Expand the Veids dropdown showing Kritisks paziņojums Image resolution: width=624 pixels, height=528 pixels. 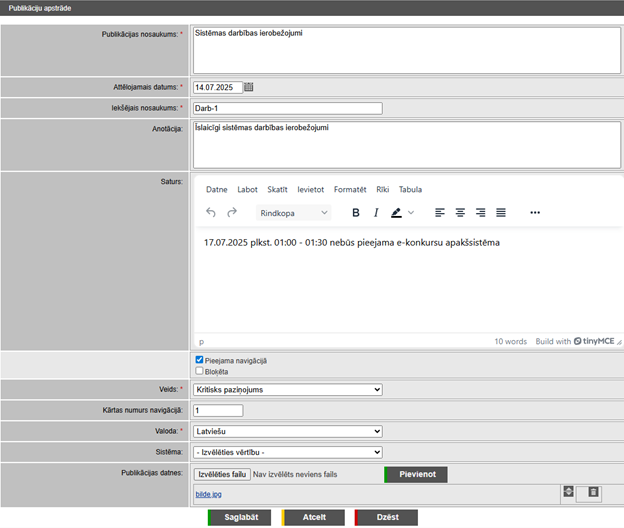[x=288, y=389]
